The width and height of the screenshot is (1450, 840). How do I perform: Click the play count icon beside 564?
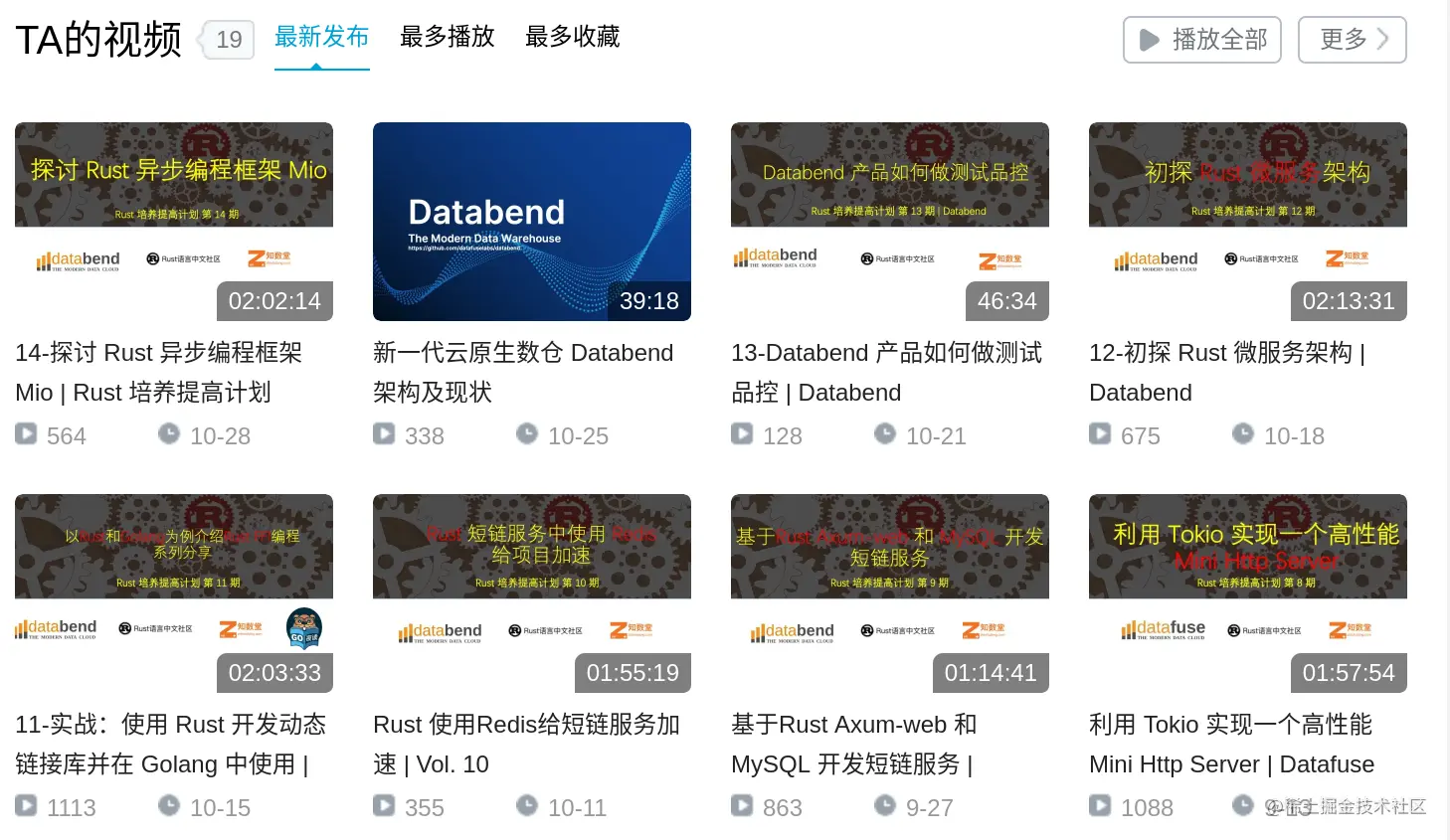pyautogui.click(x=26, y=433)
